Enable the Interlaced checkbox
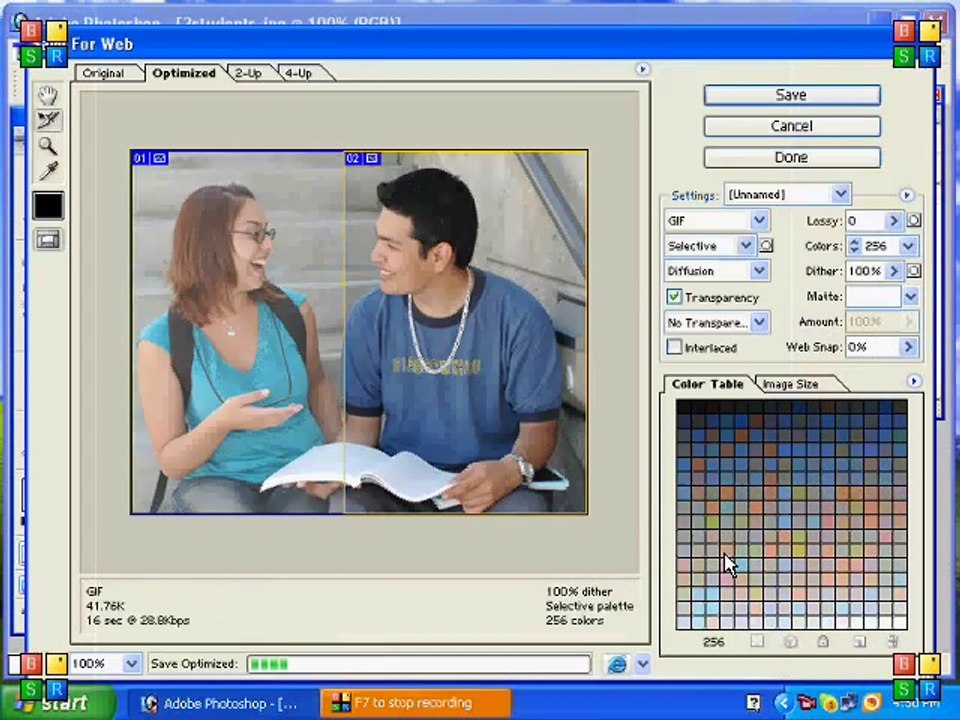The width and height of the screenshot is (960, 720). [674, 347]
